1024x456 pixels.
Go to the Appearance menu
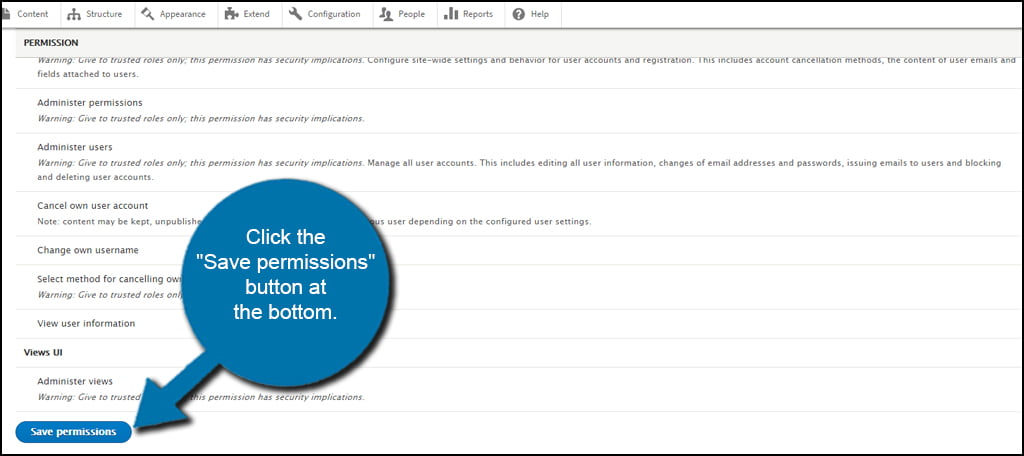183,14
